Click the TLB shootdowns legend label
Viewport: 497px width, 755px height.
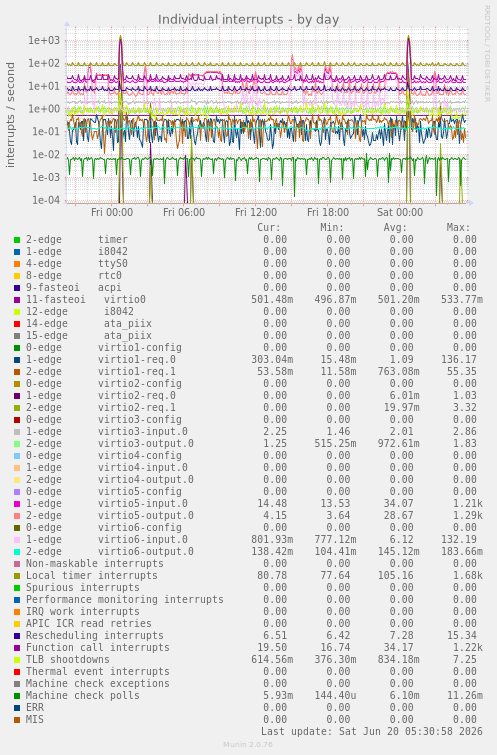[68, 660]
